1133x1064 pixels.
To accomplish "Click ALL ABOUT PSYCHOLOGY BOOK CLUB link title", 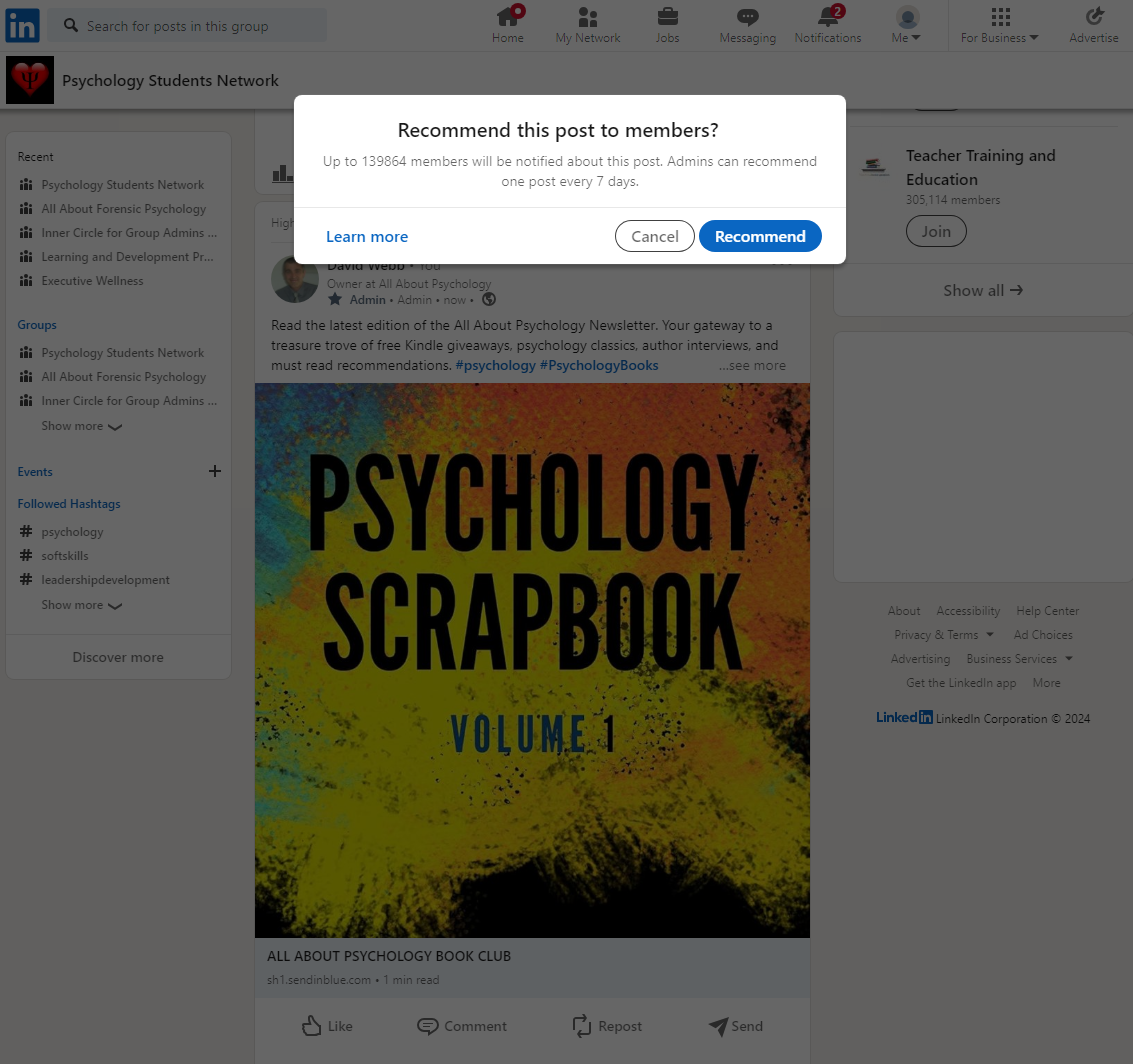I will pyautogui.click(x=389, y=956).
